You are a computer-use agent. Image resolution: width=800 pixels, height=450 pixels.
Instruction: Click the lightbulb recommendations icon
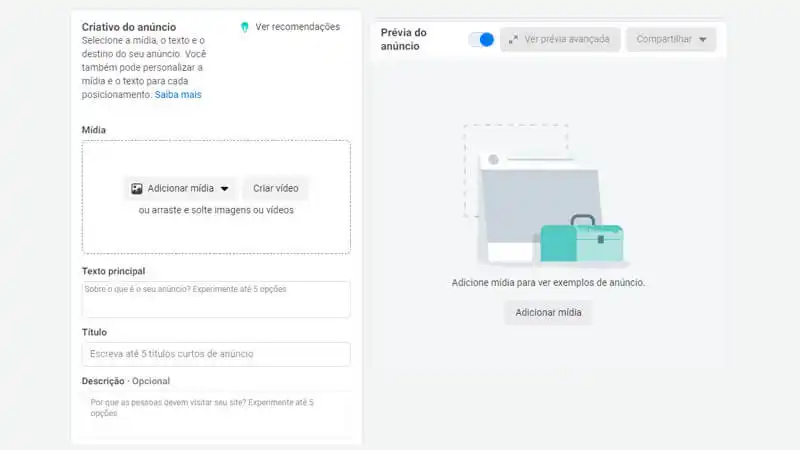tap(244, 27)
